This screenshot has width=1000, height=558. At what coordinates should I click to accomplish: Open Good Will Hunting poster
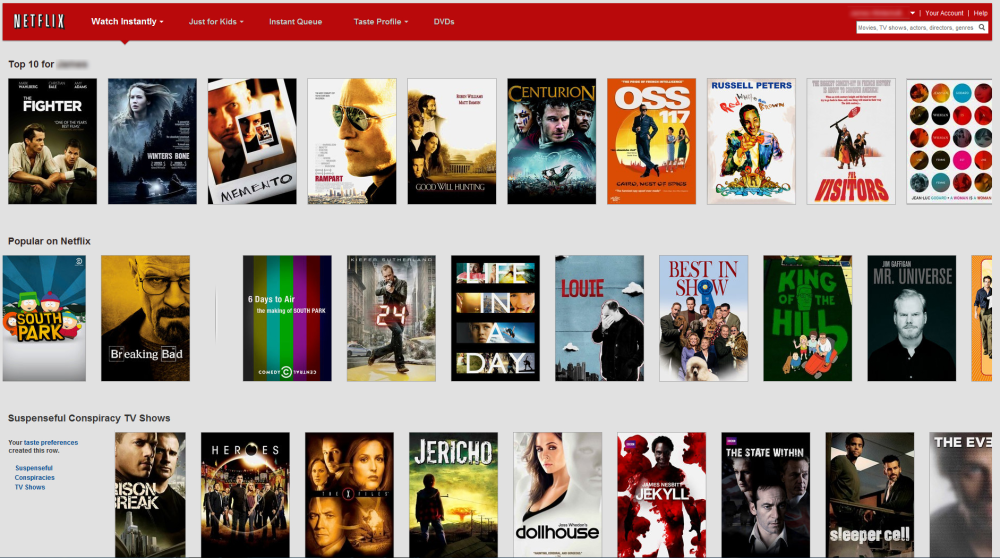coord(452,141)
